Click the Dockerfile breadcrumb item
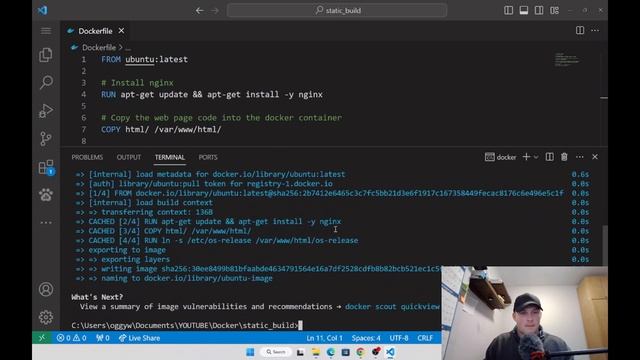The image size is (640, 360). point(99,48)
